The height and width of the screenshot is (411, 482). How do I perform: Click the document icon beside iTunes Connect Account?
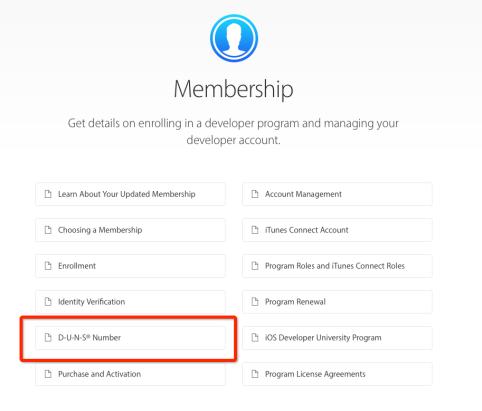tap(255, 230)
